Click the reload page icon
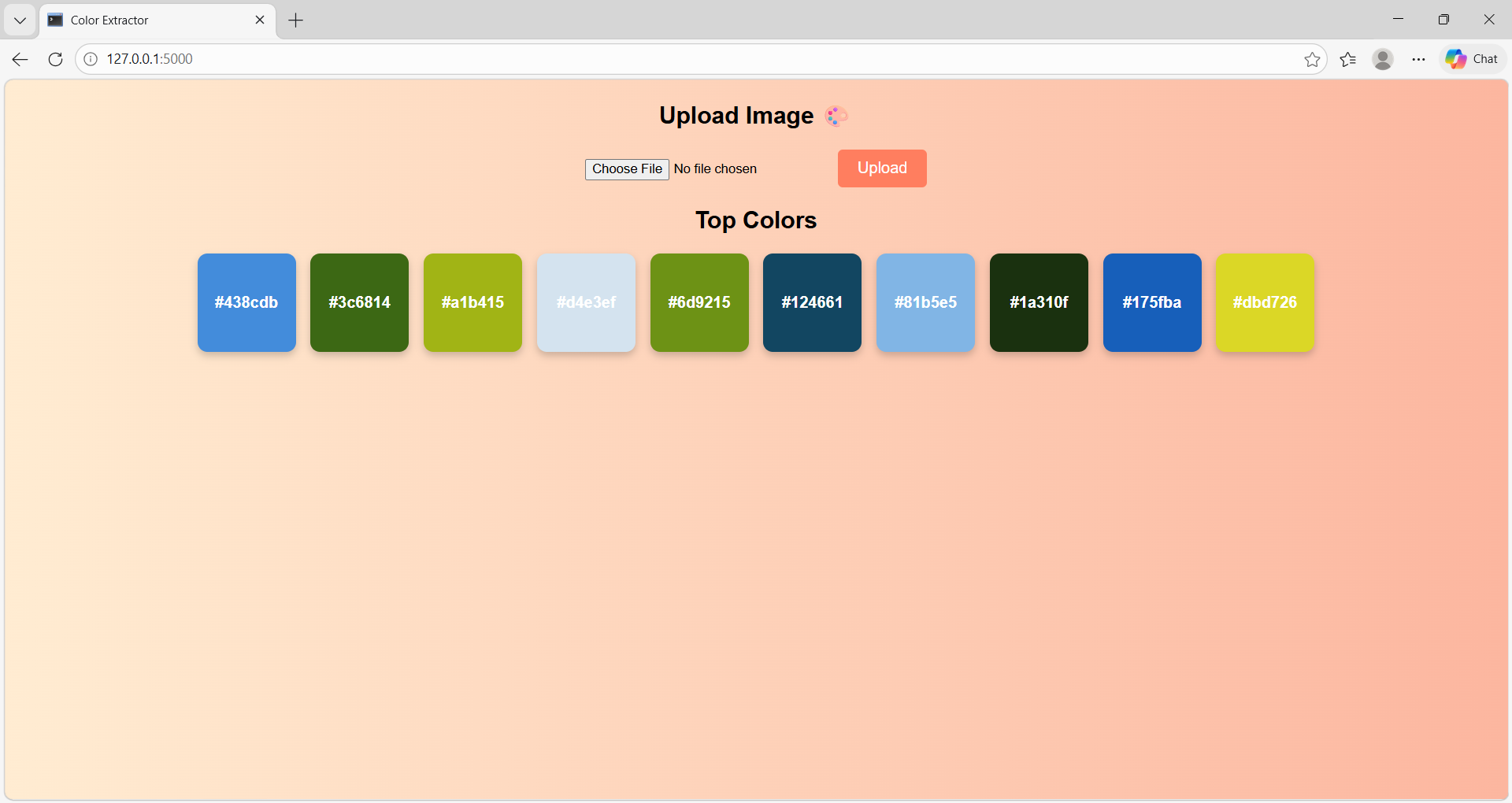 click(x=54, y=59)
